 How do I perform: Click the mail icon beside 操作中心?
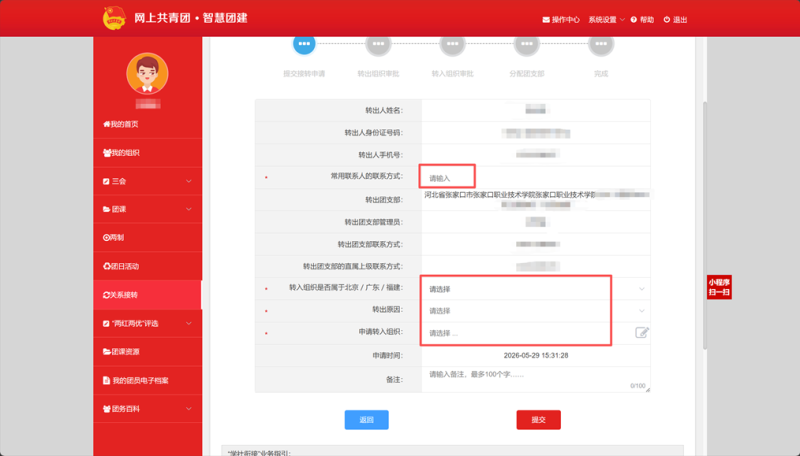pos(546,19)
